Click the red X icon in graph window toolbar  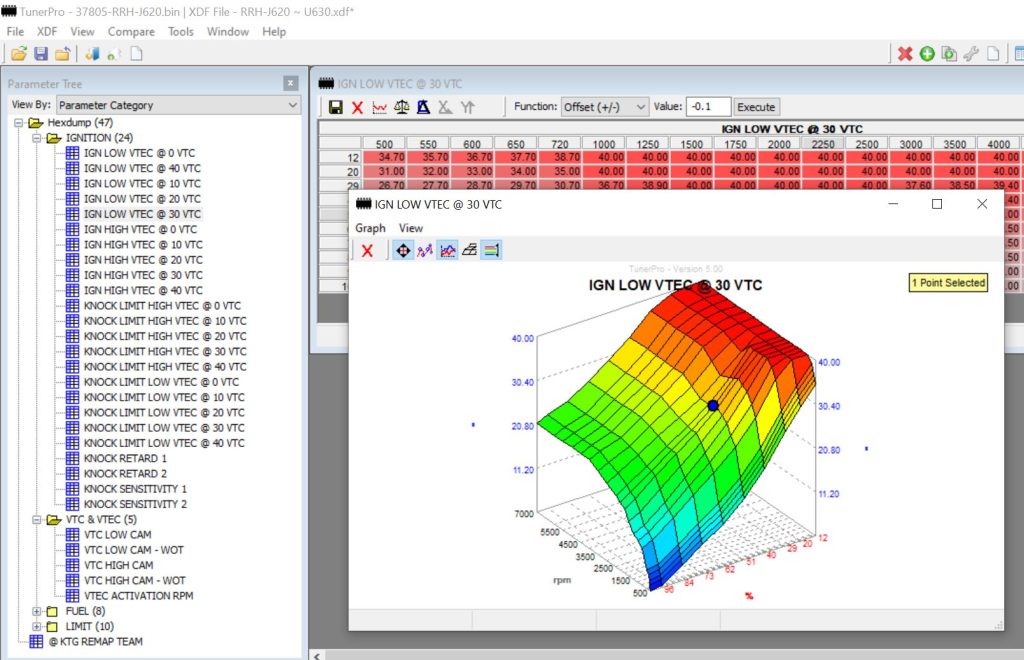(367, 250)
